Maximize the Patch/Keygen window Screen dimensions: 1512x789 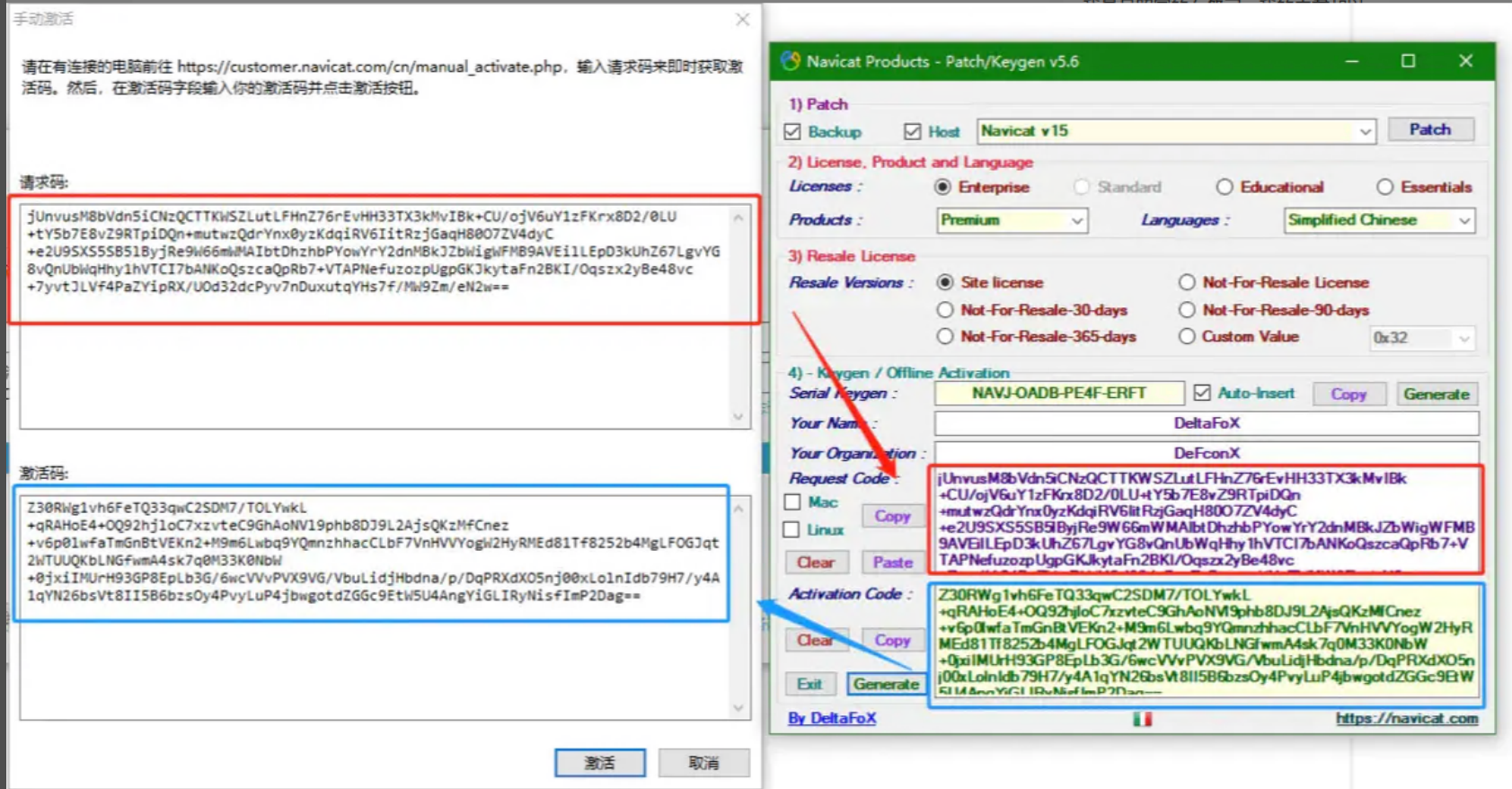pyautogui.click(x=1409, y=61)
